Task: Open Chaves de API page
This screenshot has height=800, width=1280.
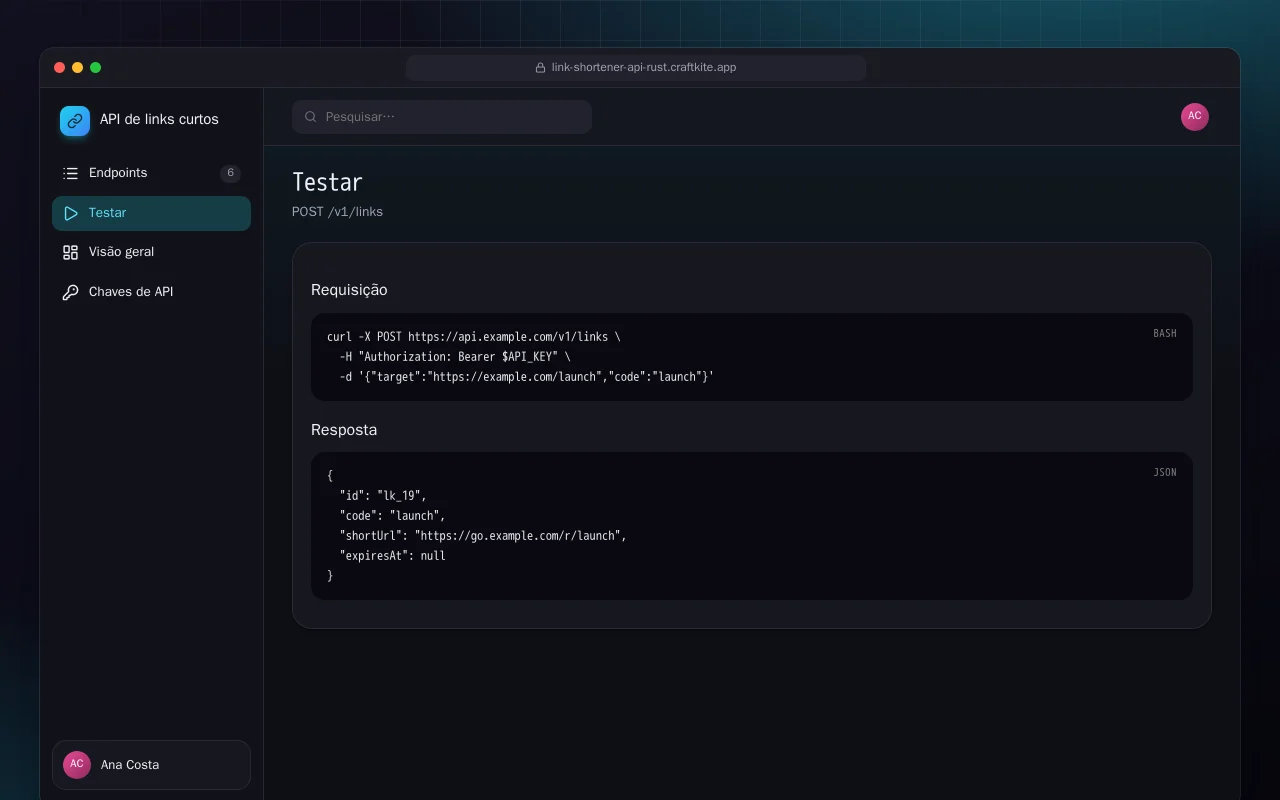Action: pyautogui.click(x=151, y=292)
